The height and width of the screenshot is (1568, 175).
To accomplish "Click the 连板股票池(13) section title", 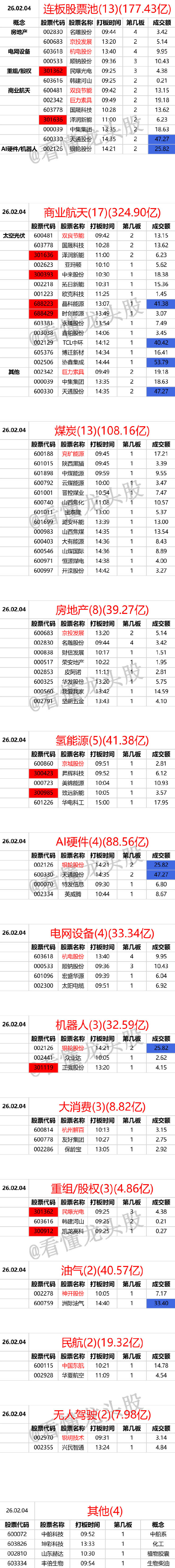I will (107, 9).
